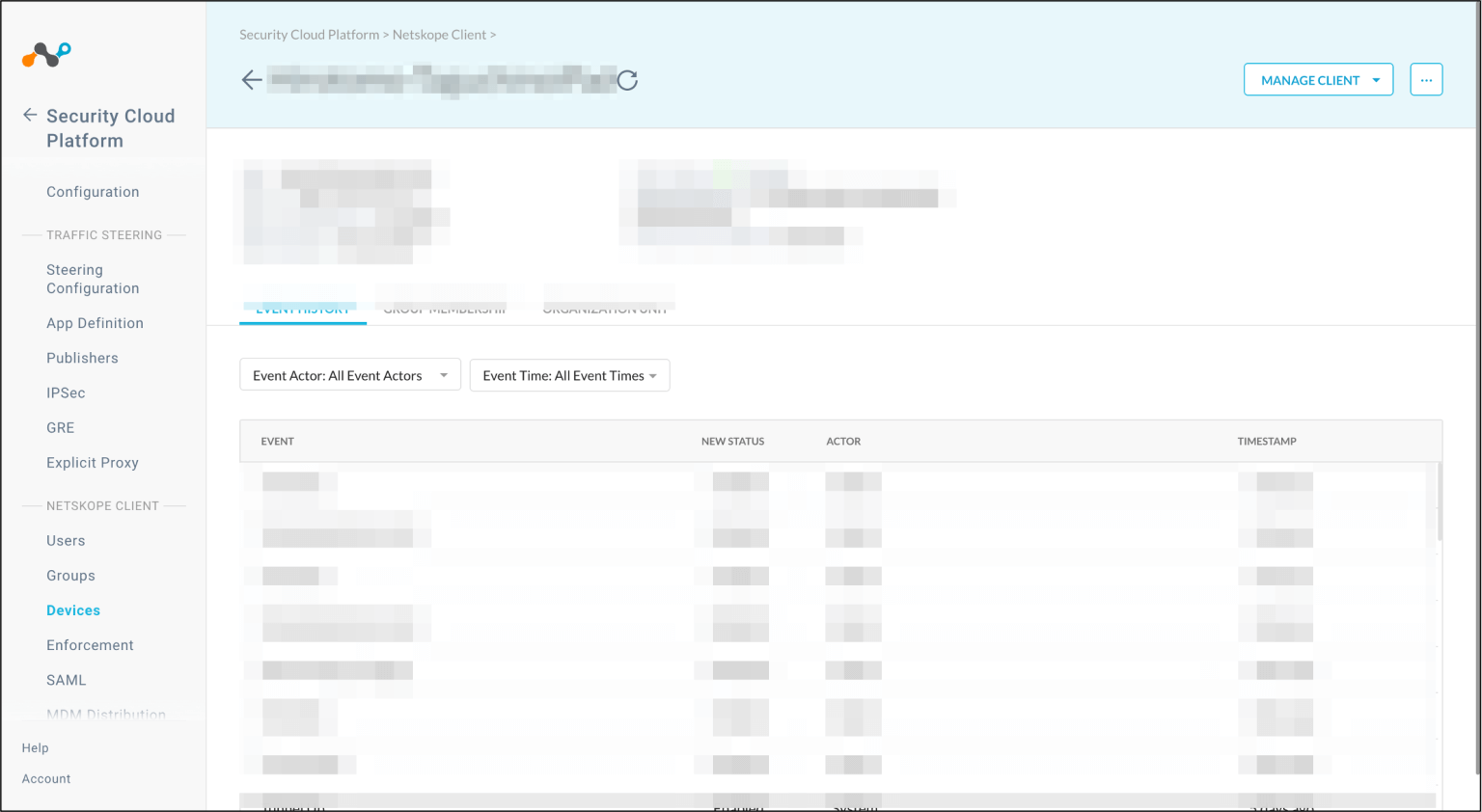Open the GRE configuration page
Image resolution: width=1482 pixels, height=812 pixels.
(x=60, y=427)
